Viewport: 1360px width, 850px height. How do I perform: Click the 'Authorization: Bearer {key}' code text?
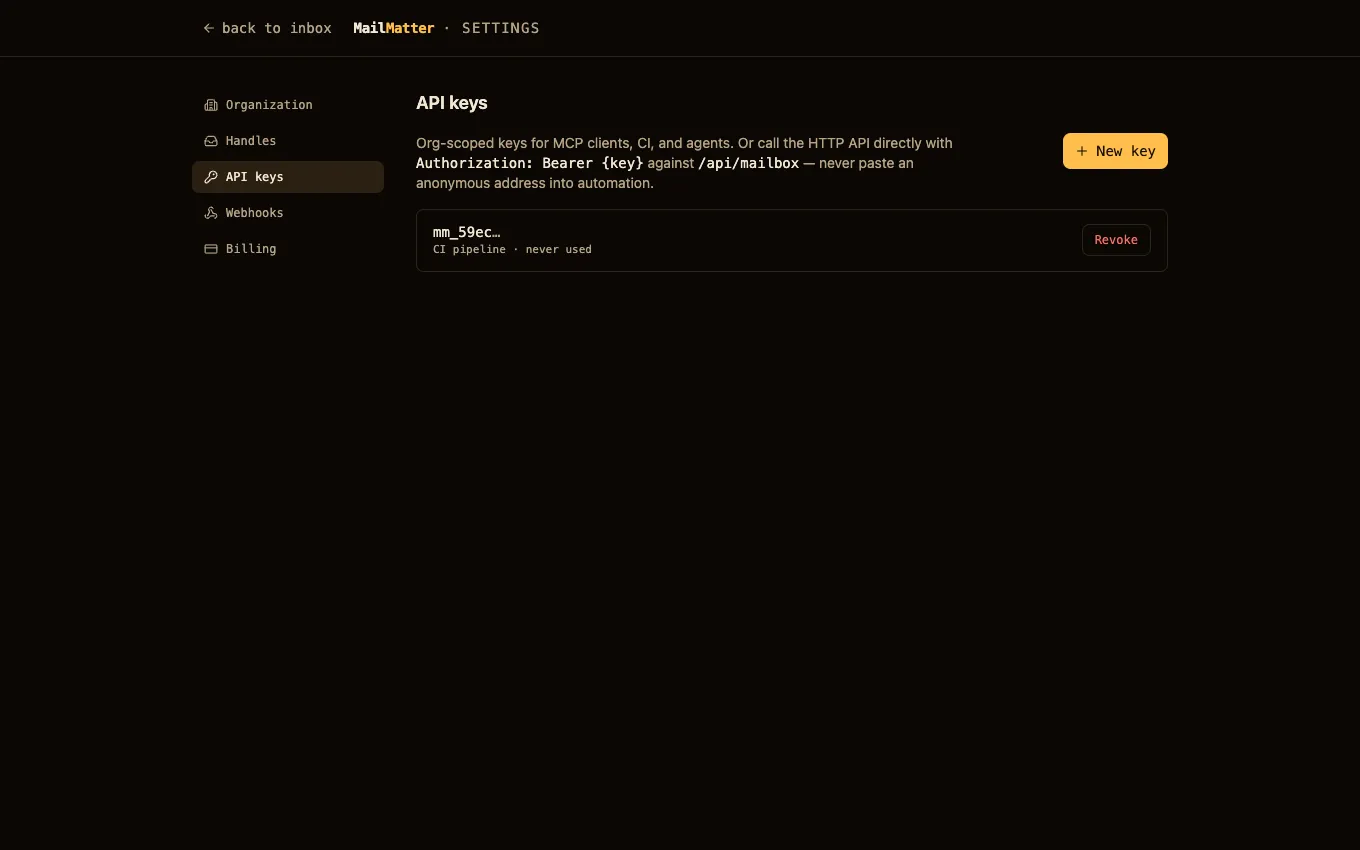tap(530, 163)
